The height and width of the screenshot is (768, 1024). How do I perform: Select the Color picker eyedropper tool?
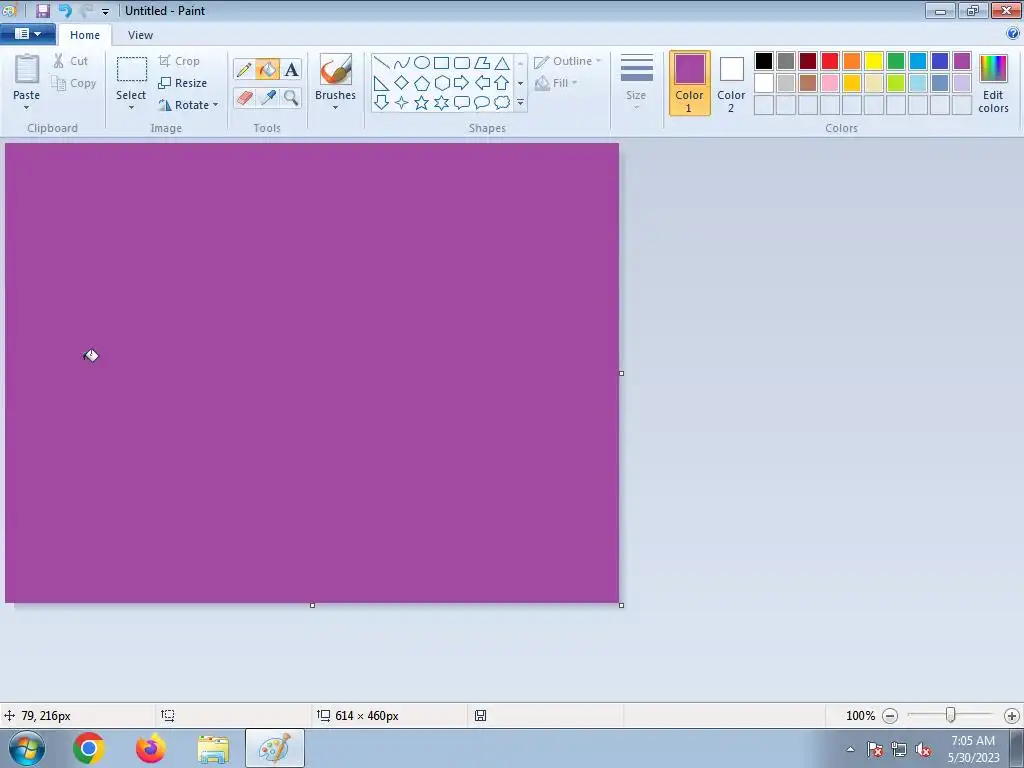click(x=267, y=98)
